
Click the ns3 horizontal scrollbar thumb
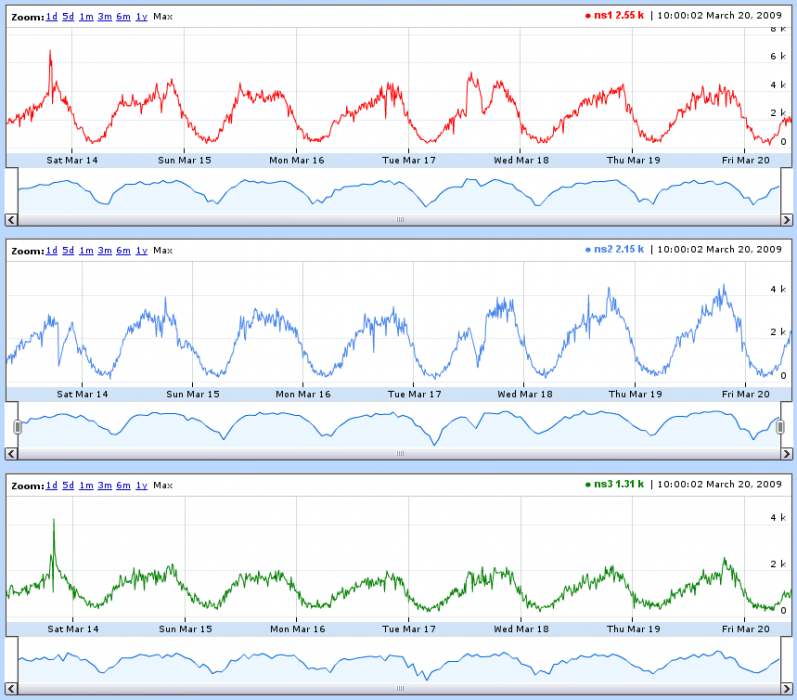coord(400,689)
